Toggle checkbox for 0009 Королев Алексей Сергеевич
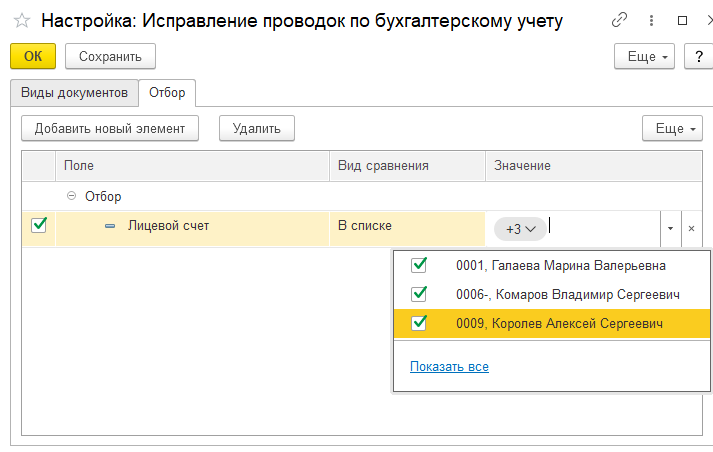This screenshot has width=713, height=452. (419, 323)
